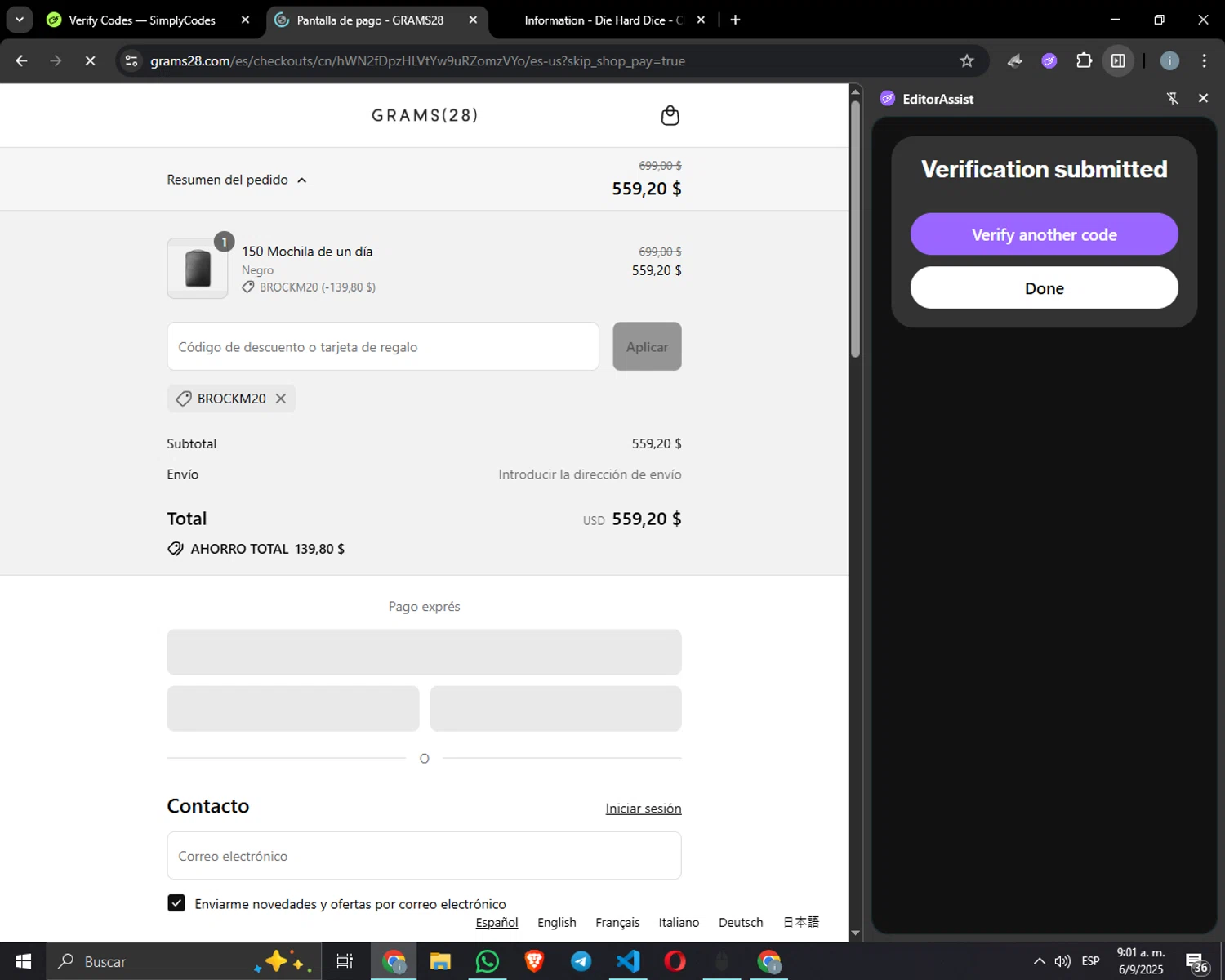Click the bird extension icon in toolbar
1225x980 pixels.
pos(1015,60)
